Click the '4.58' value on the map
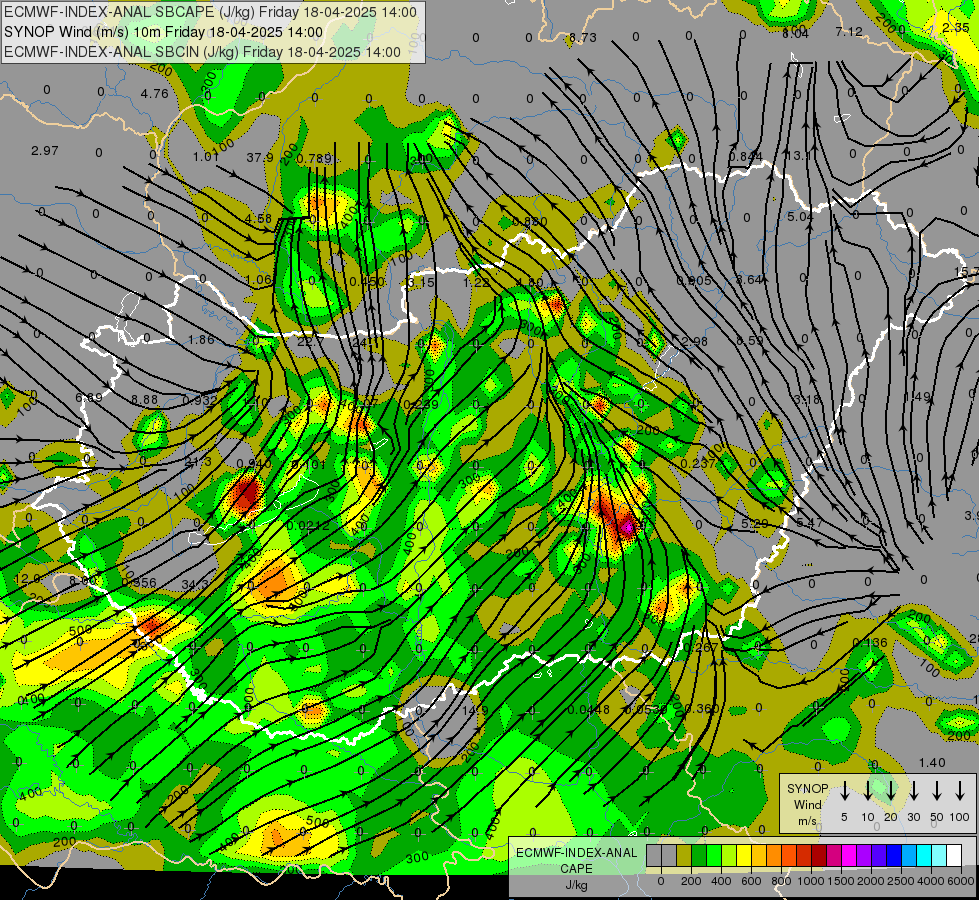979x900 pixels. (258, 219)
